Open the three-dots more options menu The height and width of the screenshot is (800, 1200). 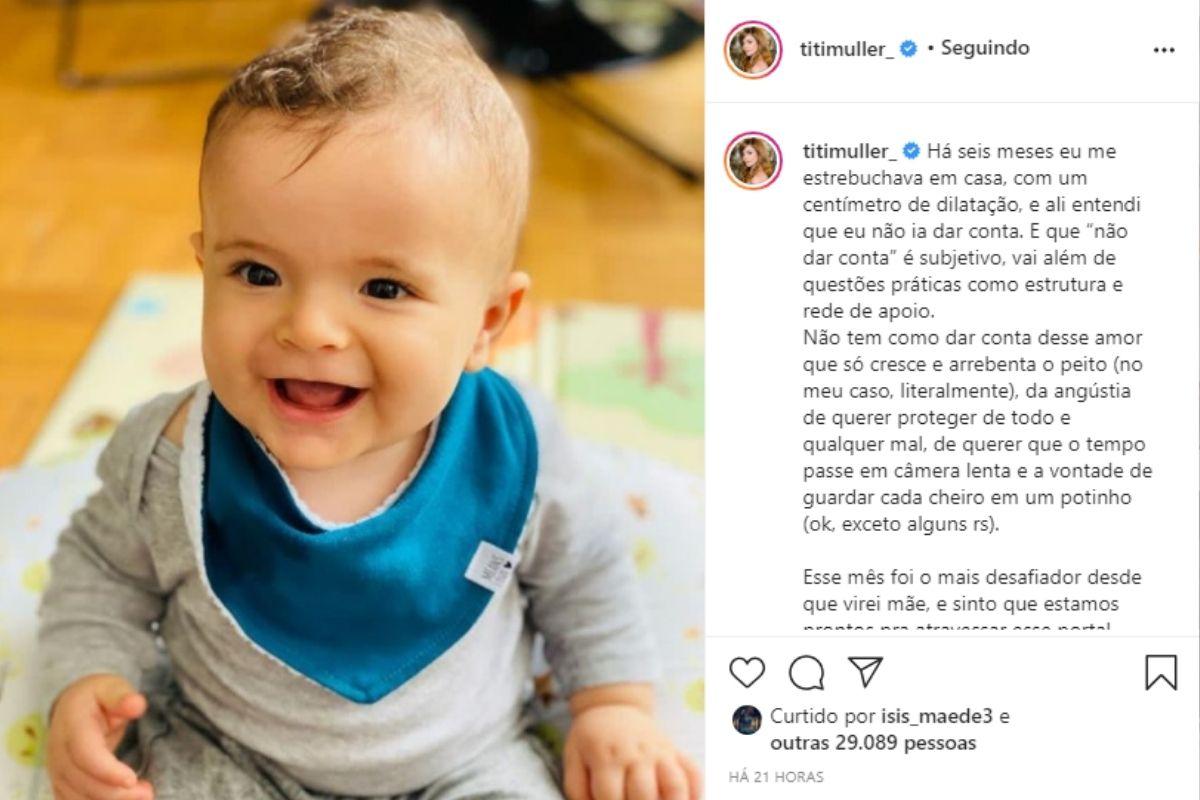pos(1164,50)
